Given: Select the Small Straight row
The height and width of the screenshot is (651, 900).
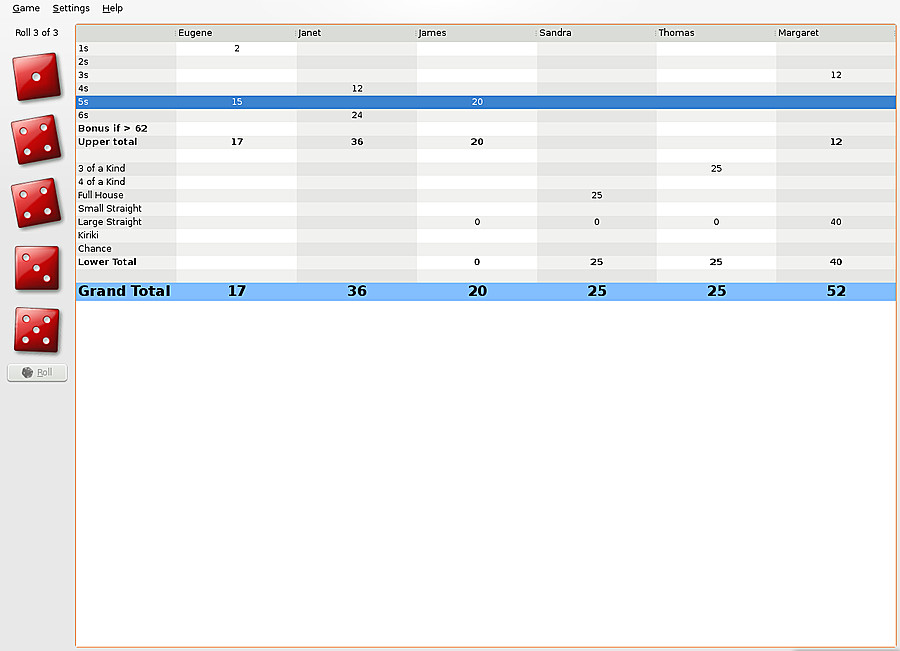Looking at the screenshot, I should point(125,209).
